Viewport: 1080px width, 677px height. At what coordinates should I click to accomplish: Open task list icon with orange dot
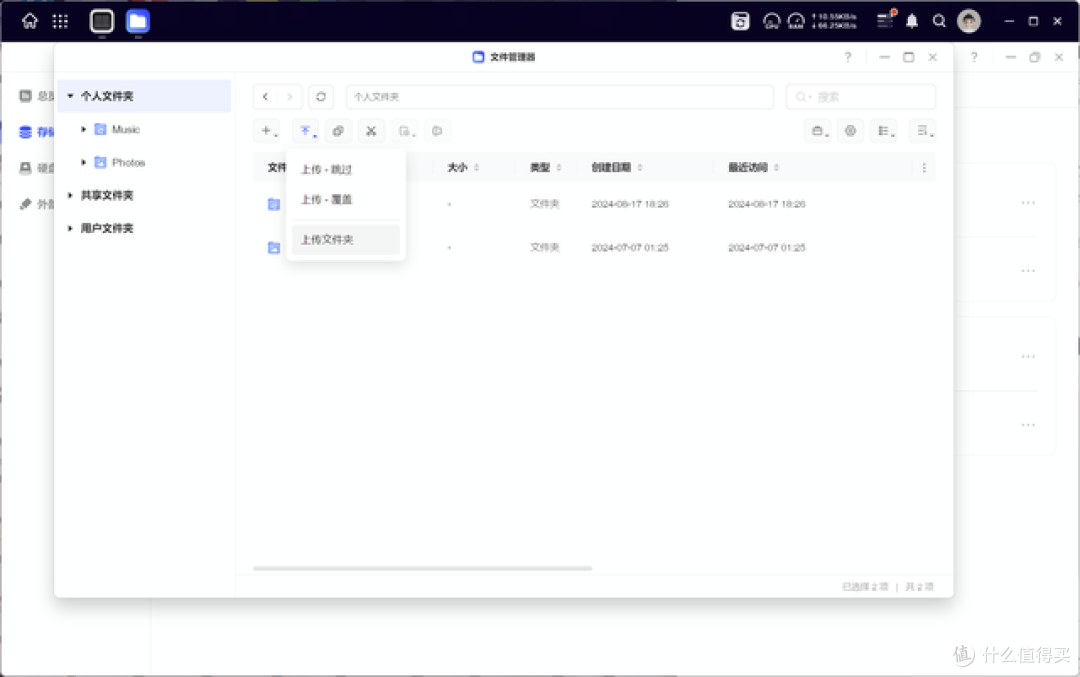tap(886, 21)
